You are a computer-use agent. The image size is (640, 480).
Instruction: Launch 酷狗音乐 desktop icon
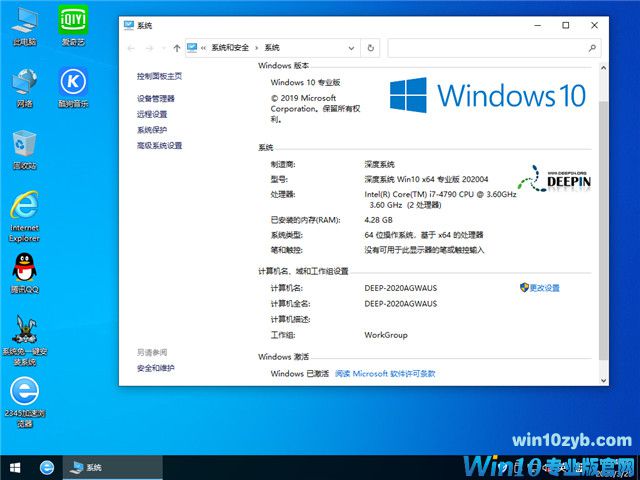click(x=73, y=87)
